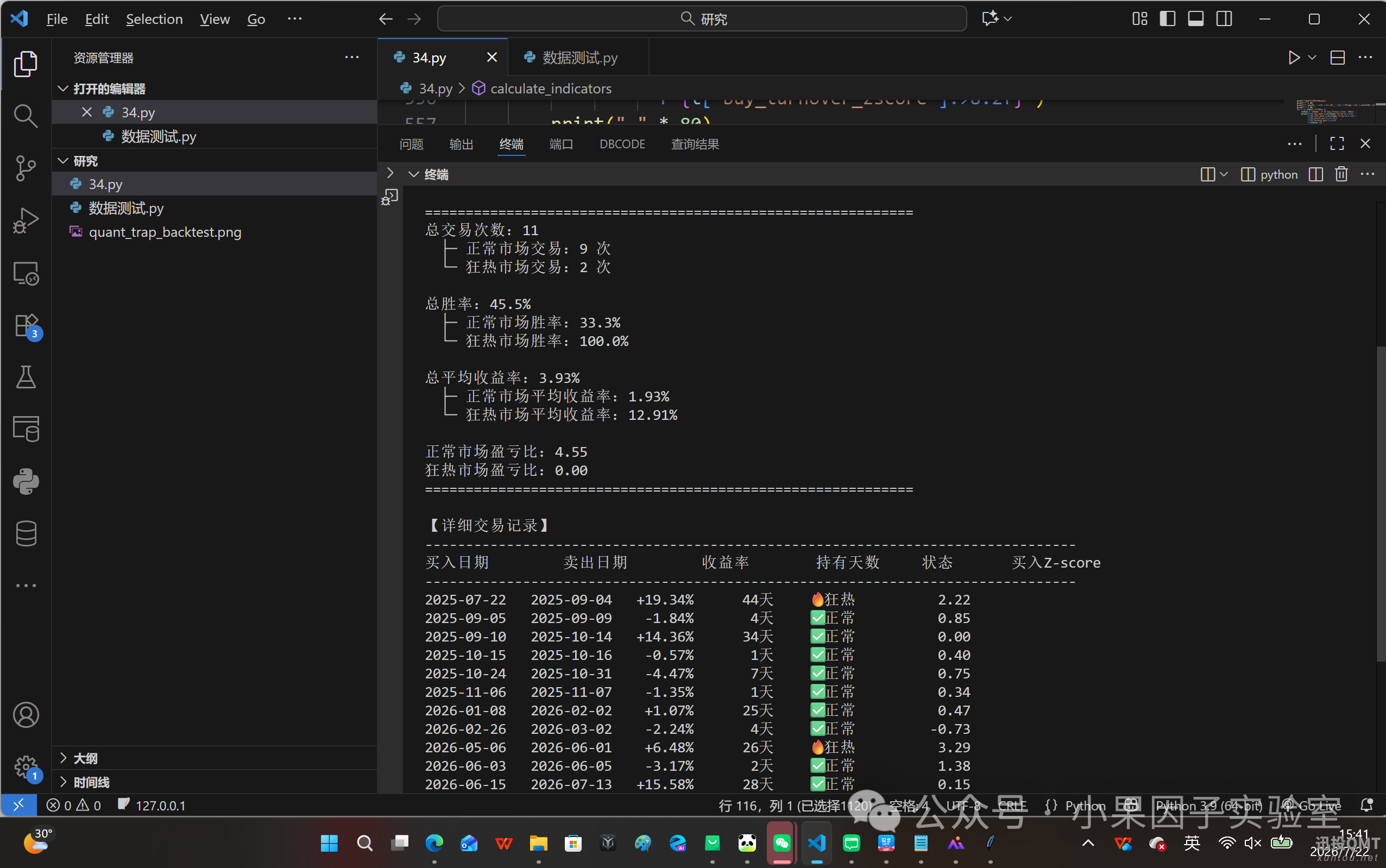Image resolution: width=1386 pixels, height=868 pixels.
Task: Switch to the 数据测试.py editor tab
Action: pos(578,58)
